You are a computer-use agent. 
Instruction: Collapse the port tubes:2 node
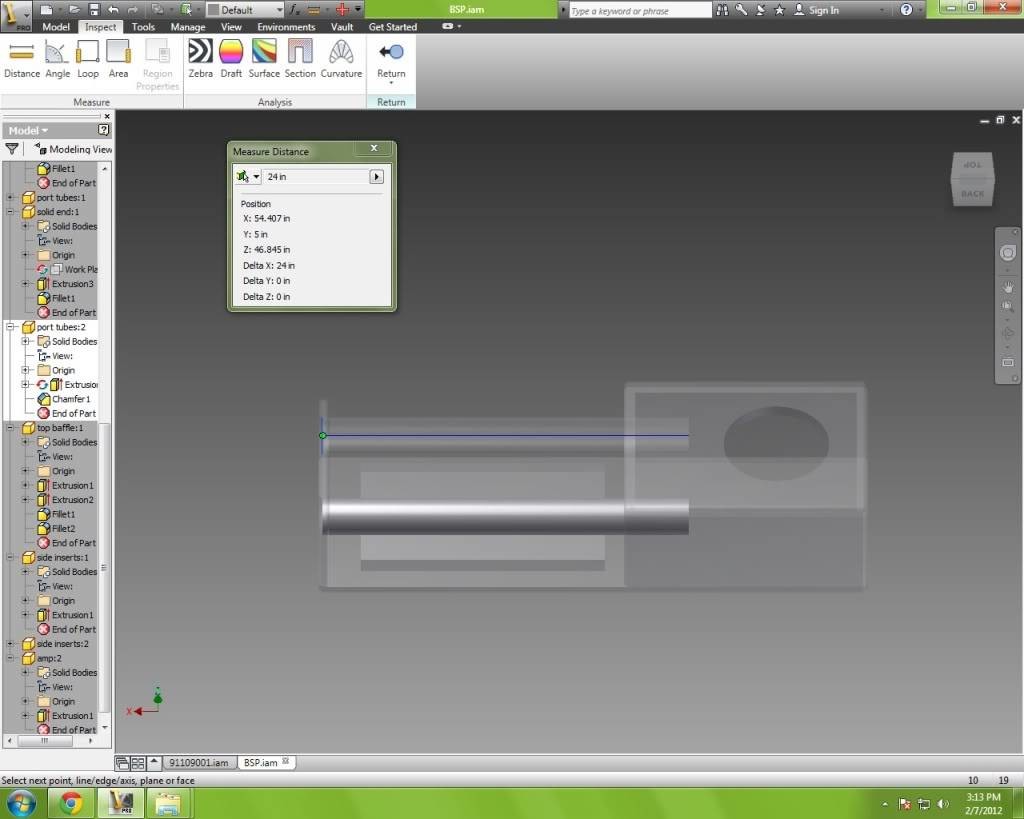11,327
